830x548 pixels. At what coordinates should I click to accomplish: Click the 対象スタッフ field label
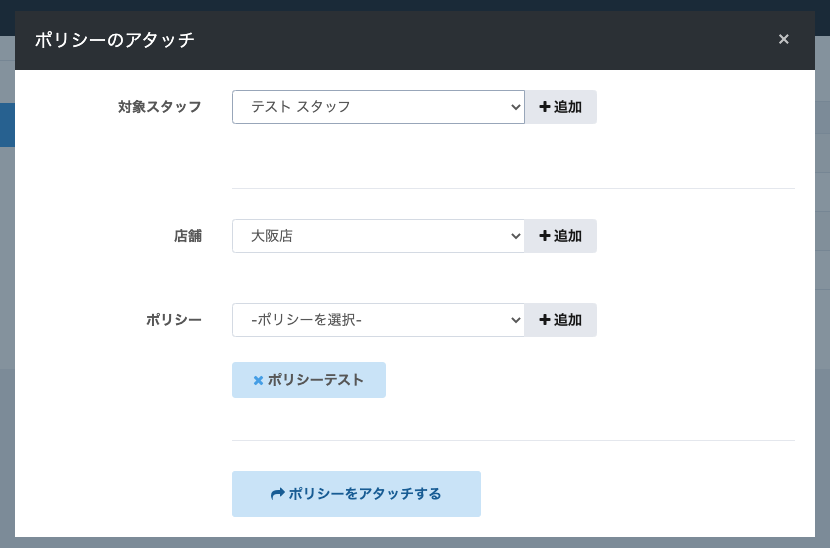click(x=160, y=107)
